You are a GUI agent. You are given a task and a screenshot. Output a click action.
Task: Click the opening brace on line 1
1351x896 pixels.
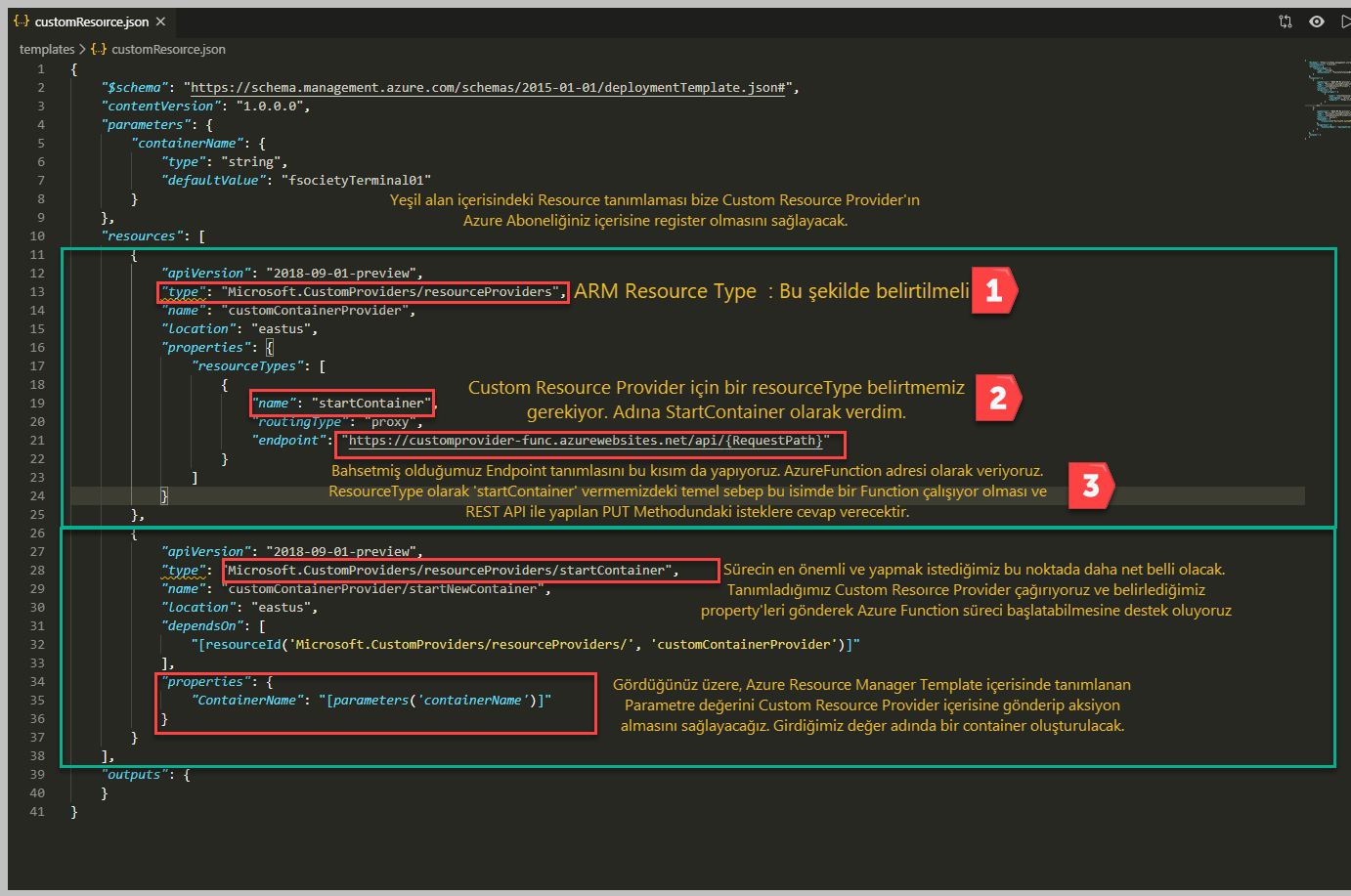coord(74,68)
